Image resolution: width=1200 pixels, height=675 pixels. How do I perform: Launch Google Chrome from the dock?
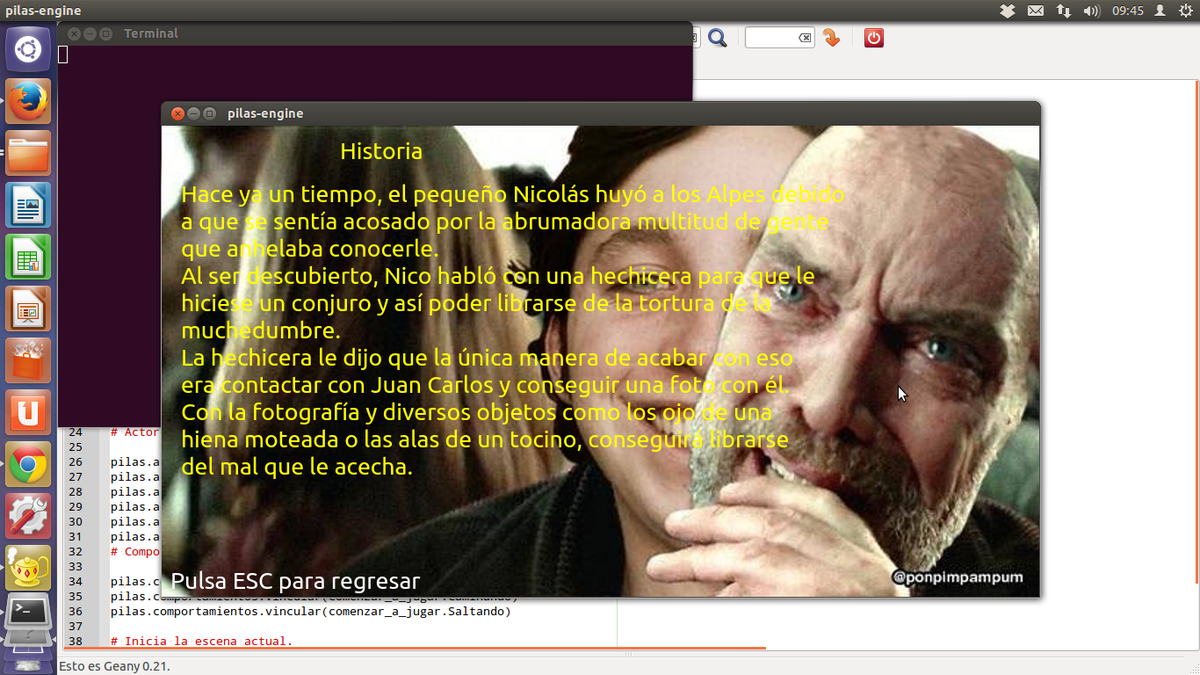pyautogui.click(x=28, y=465)
